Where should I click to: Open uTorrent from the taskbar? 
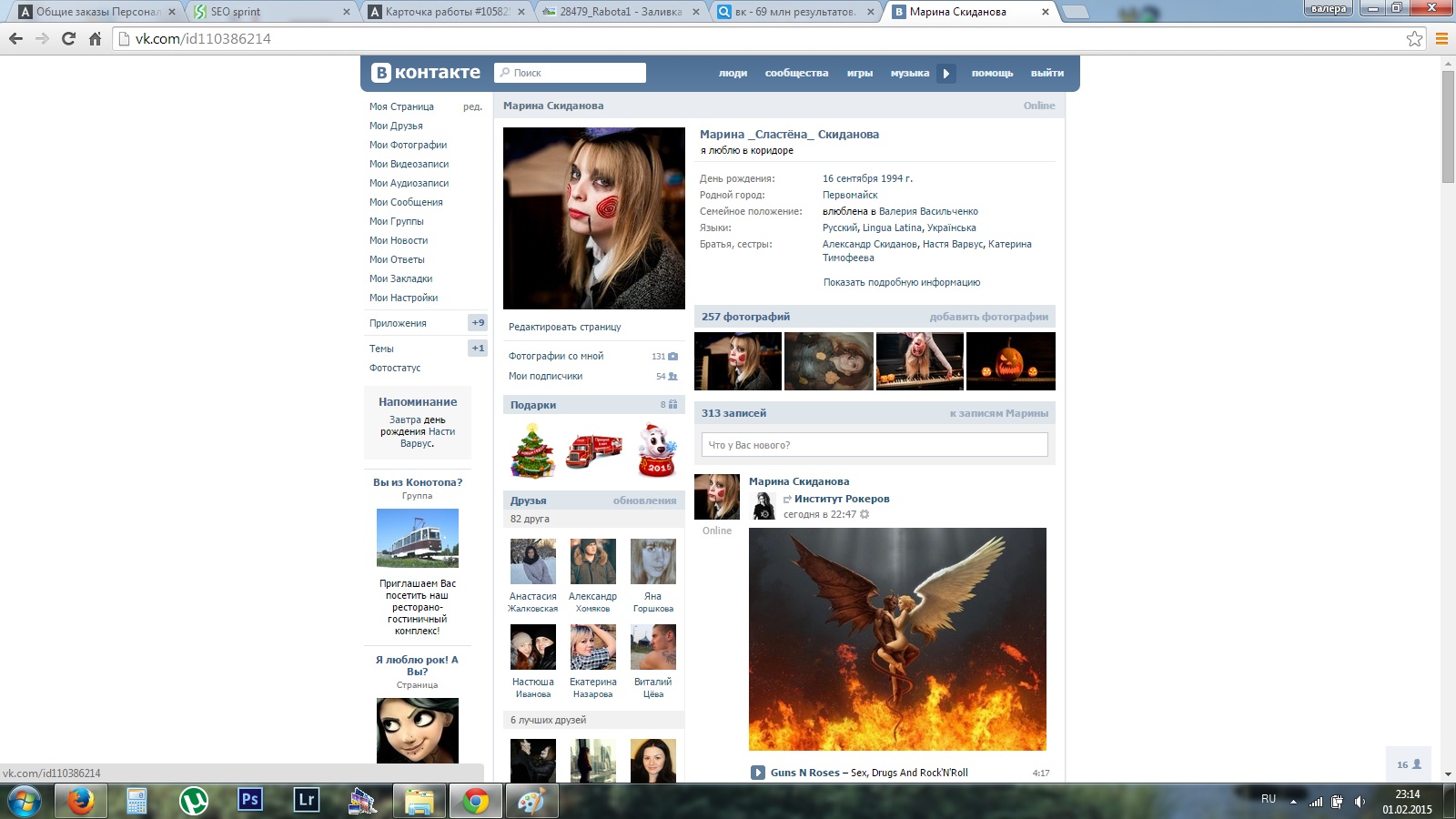coord(193,802)
